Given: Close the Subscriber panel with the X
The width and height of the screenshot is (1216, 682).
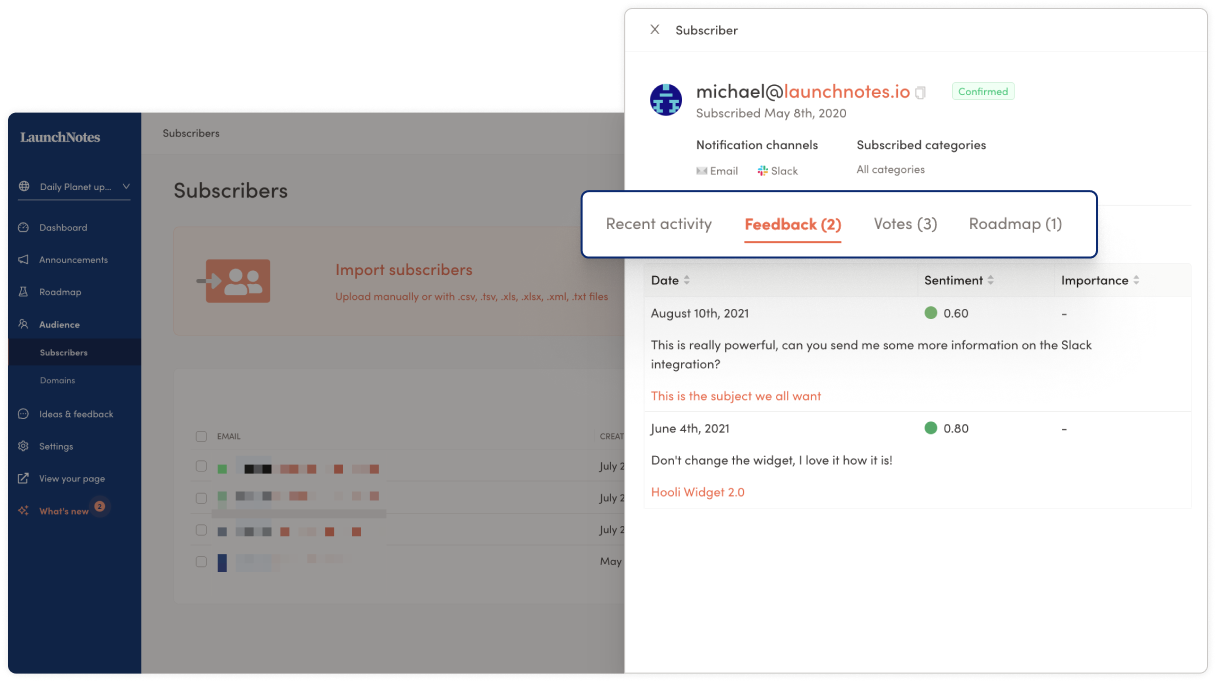Looking at the screenshot, I should (x=655, y=30).
